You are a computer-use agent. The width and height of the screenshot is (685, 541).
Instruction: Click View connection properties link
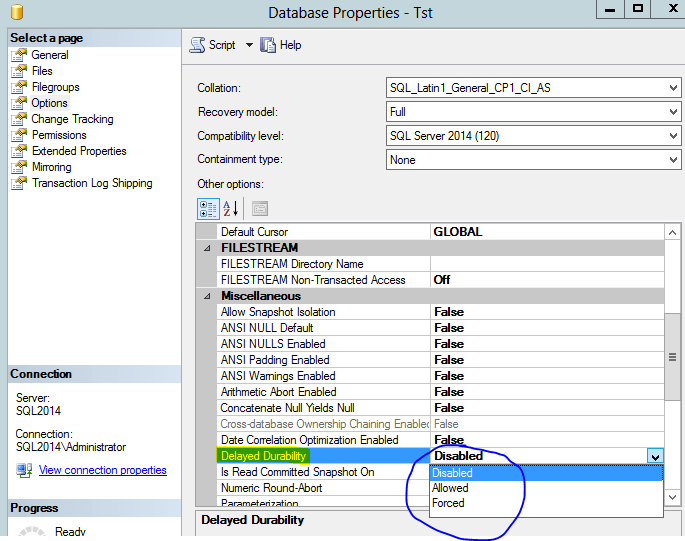(x=102, y=470)
